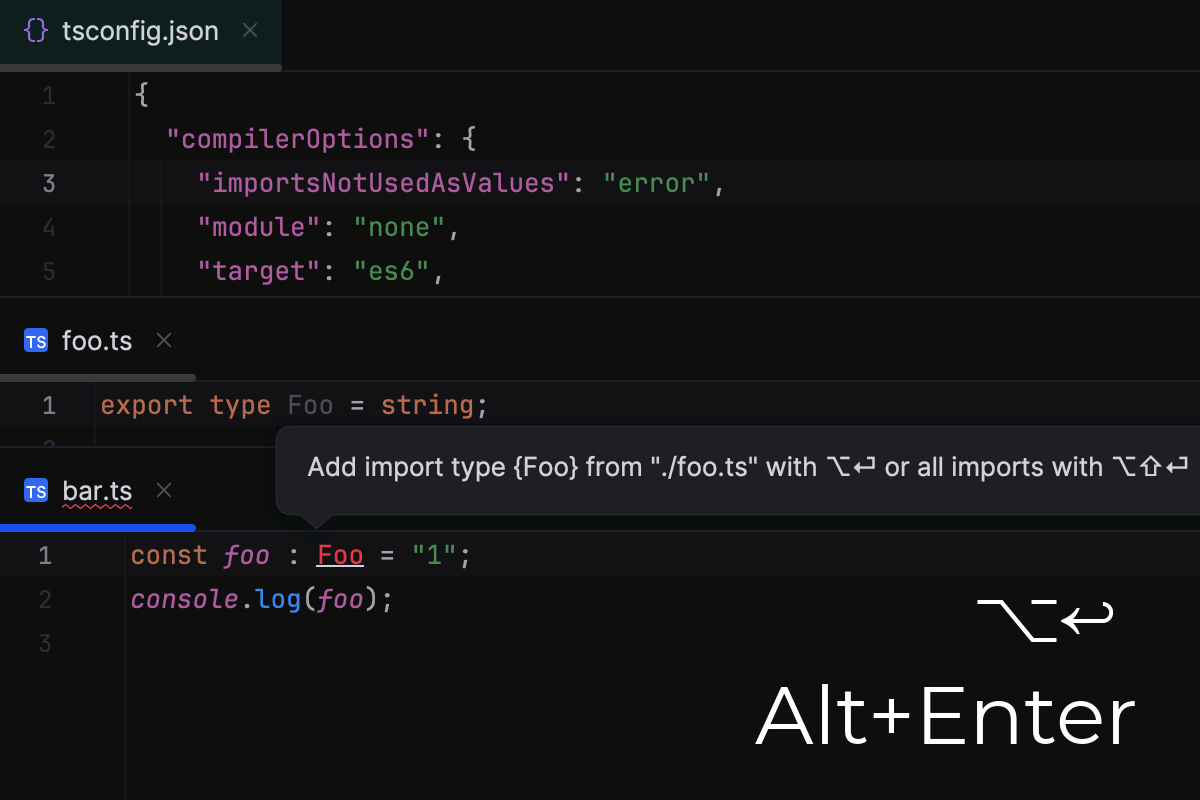This screenshot has height=800, width=1200.
Task: Click the TS icon on the bar.ts tab
Action: pyautogui.click(x=35, y=490)
